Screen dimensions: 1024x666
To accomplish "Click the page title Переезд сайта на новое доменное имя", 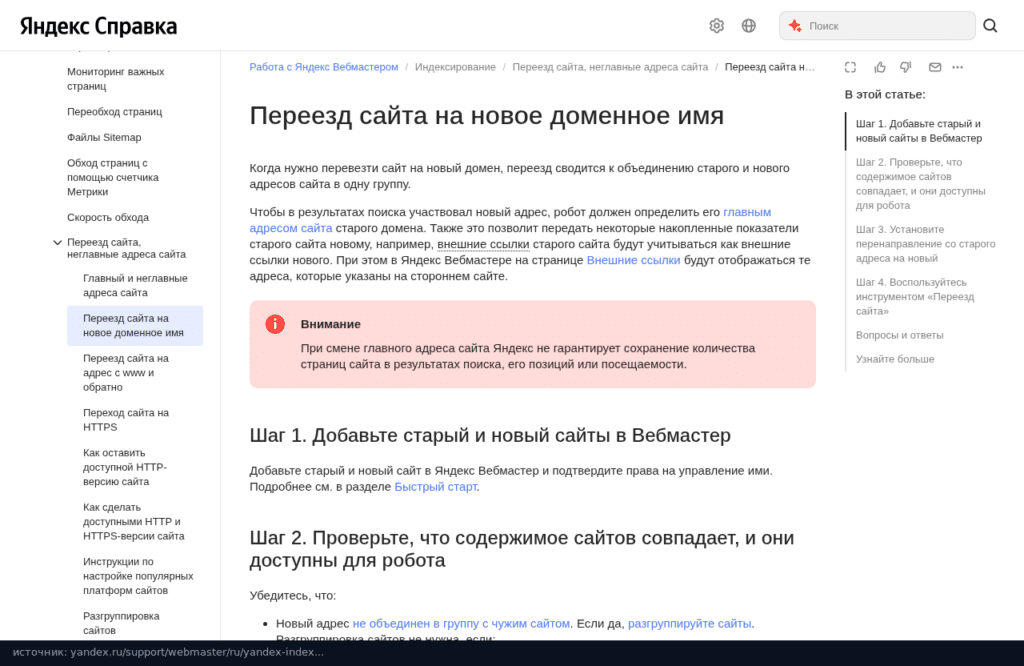I will click(x=487, y=116).
